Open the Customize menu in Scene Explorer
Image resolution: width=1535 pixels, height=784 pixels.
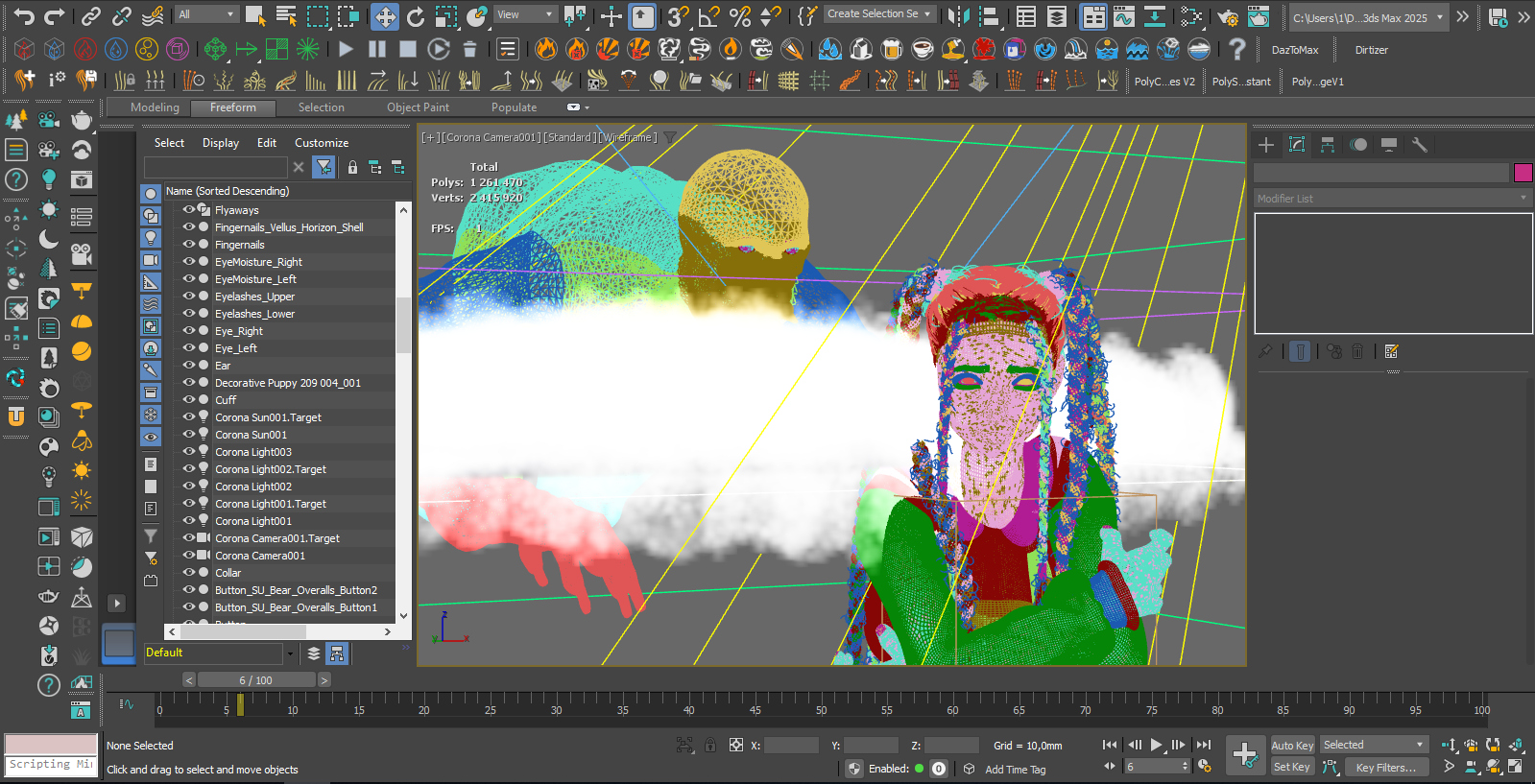coord(322,143)
